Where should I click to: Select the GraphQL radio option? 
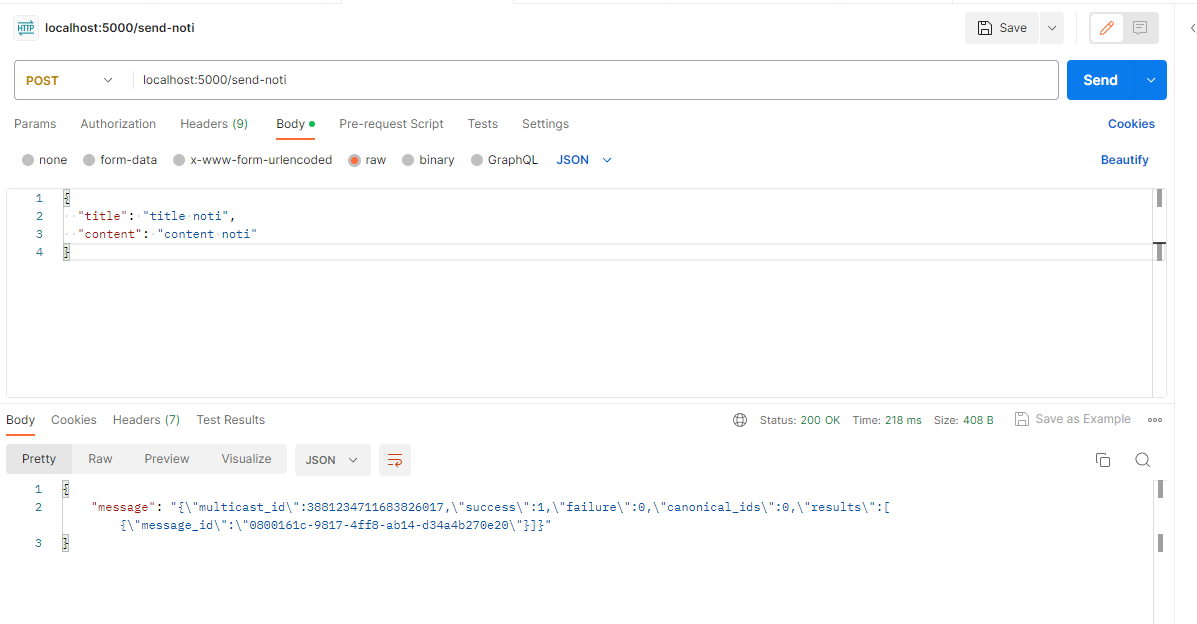(477, 160)
